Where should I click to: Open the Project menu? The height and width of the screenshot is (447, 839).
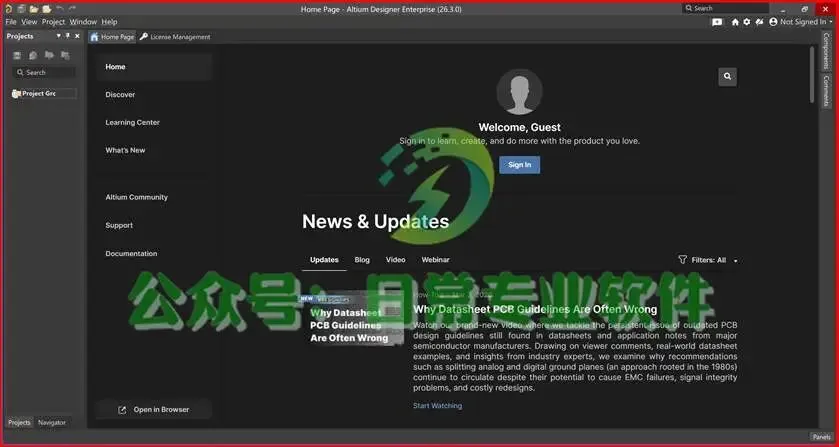[x=53, y=22]
